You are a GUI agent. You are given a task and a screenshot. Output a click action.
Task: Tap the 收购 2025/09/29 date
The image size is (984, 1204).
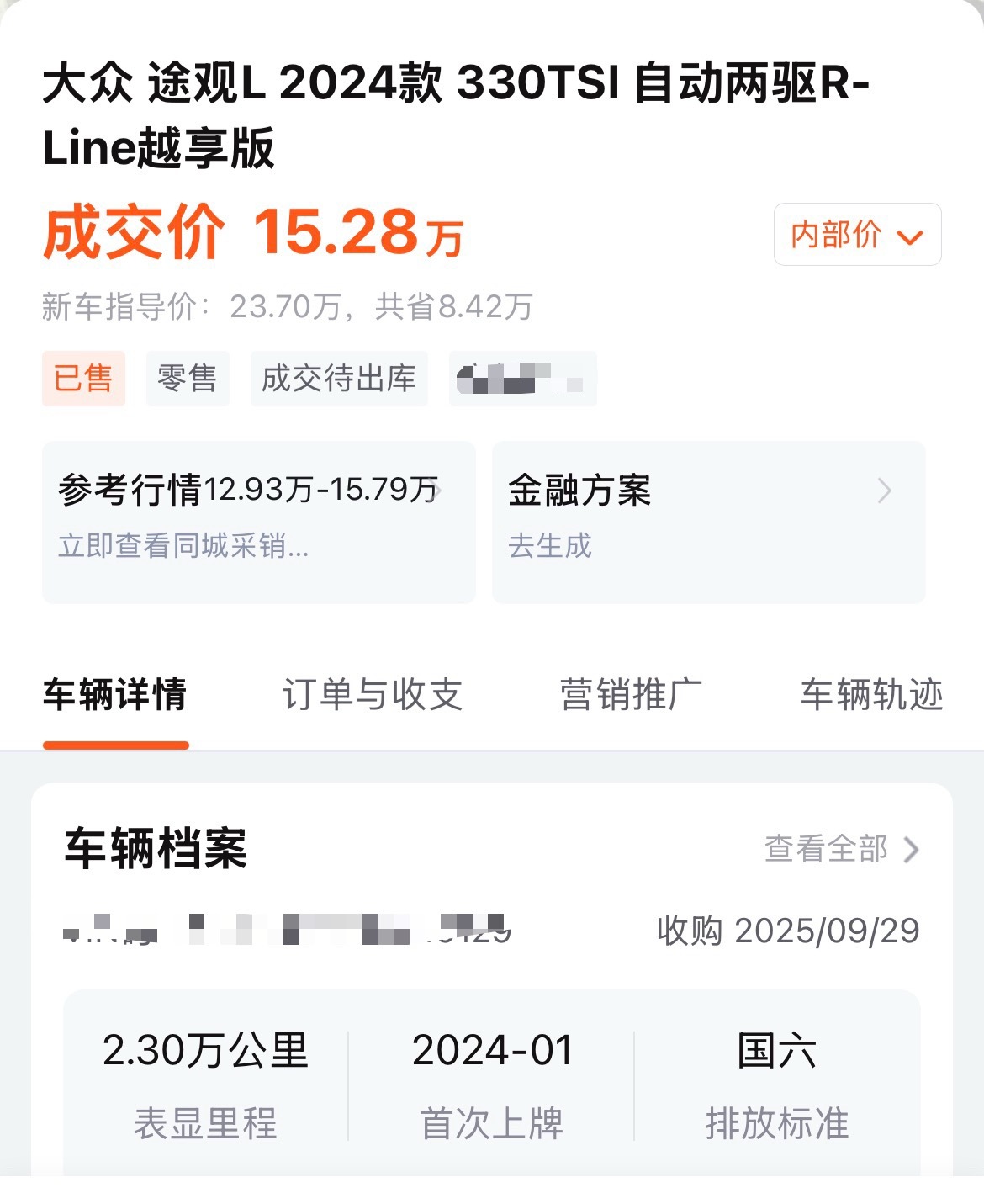pyautogui.click(x=788, y=931)
